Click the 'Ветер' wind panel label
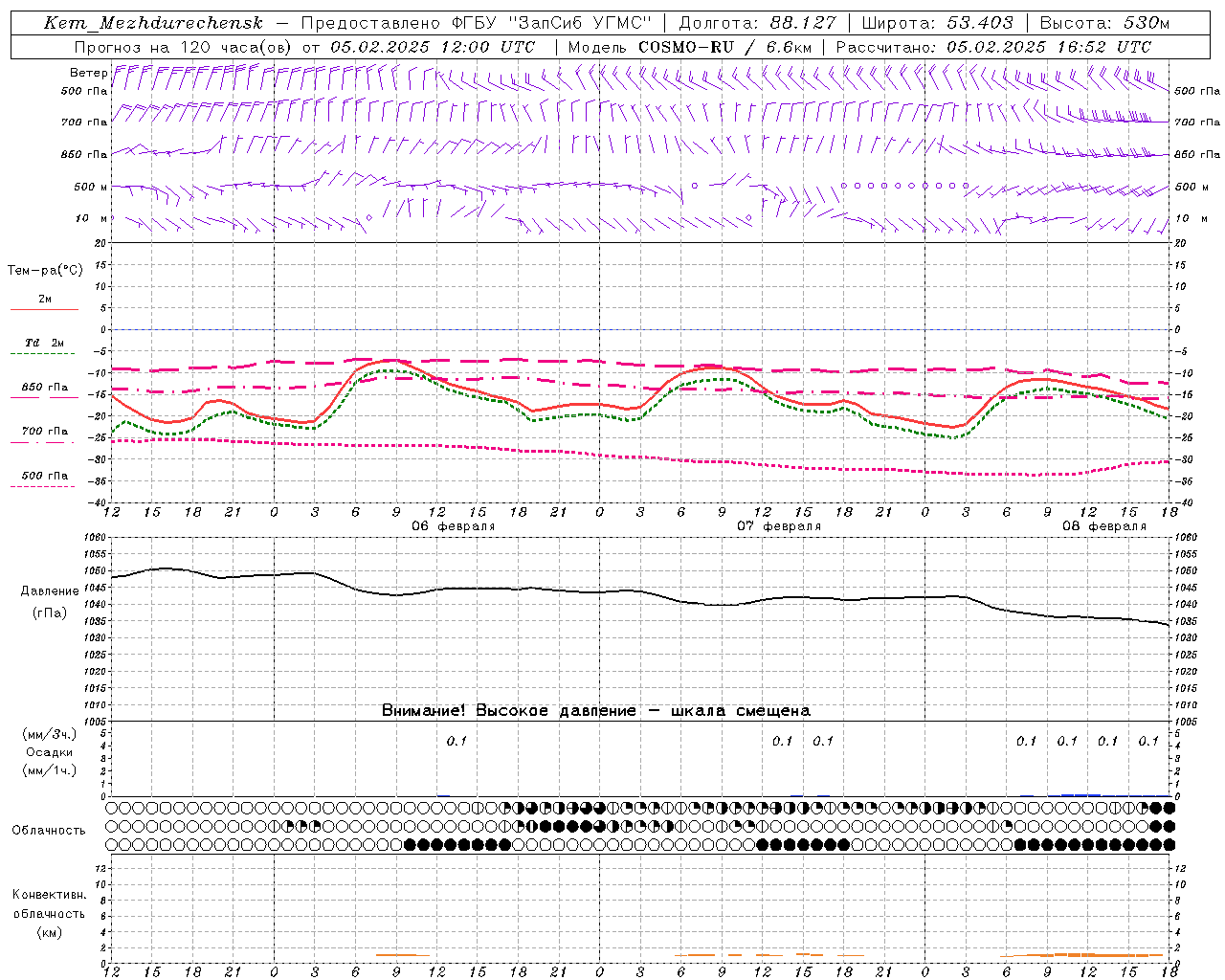 pos(88,73)
